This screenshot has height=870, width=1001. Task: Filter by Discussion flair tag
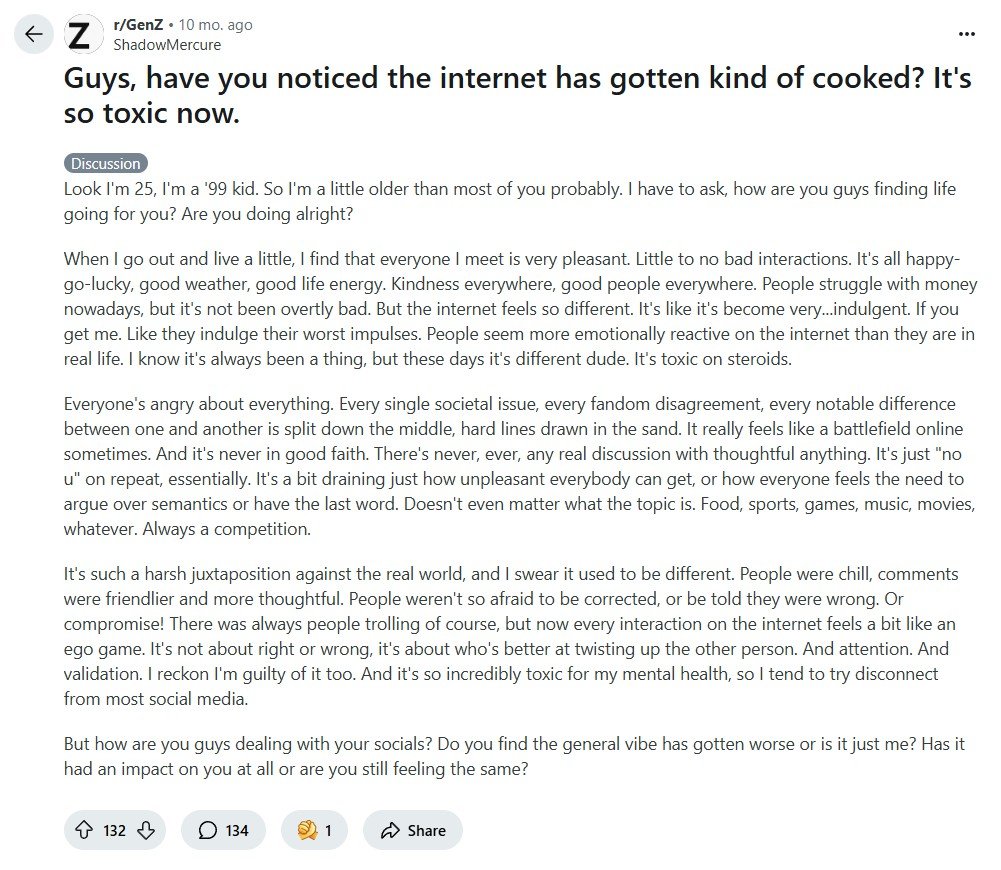point(106,163)
